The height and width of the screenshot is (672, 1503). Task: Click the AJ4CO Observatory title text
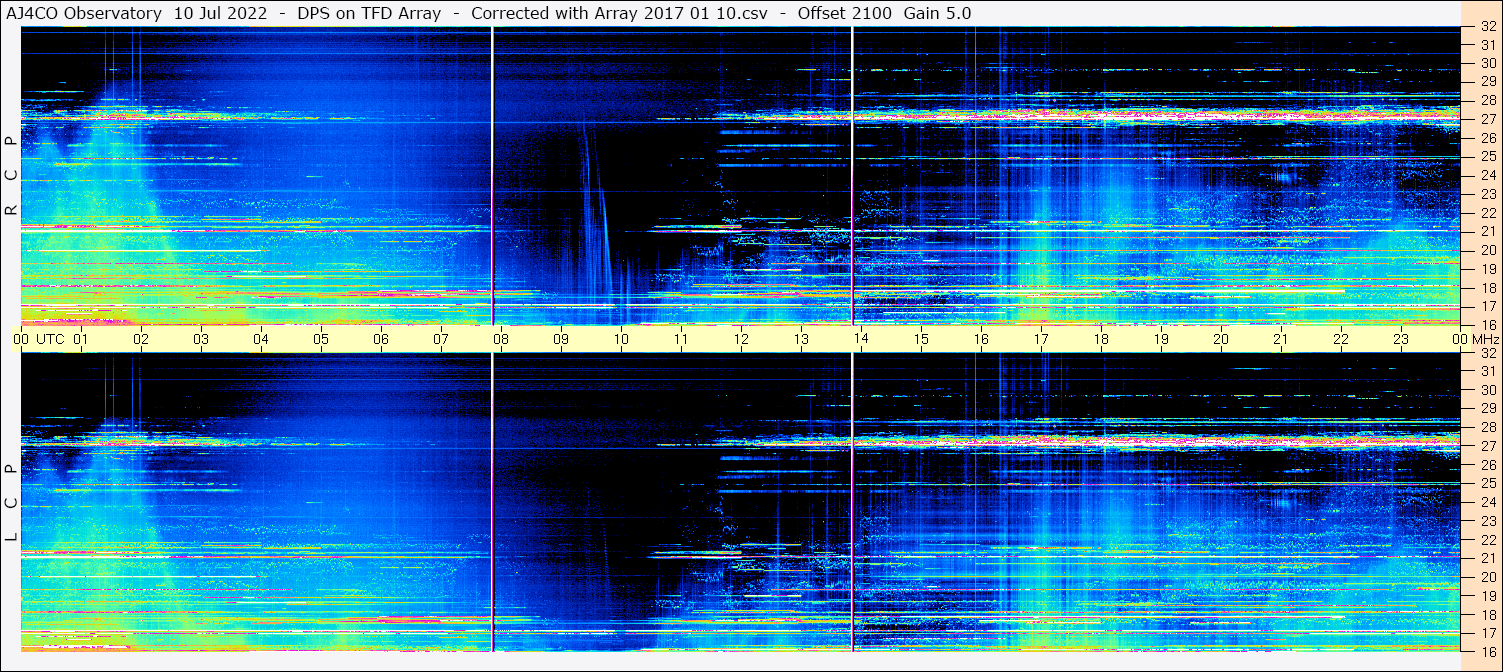[84, 14]
